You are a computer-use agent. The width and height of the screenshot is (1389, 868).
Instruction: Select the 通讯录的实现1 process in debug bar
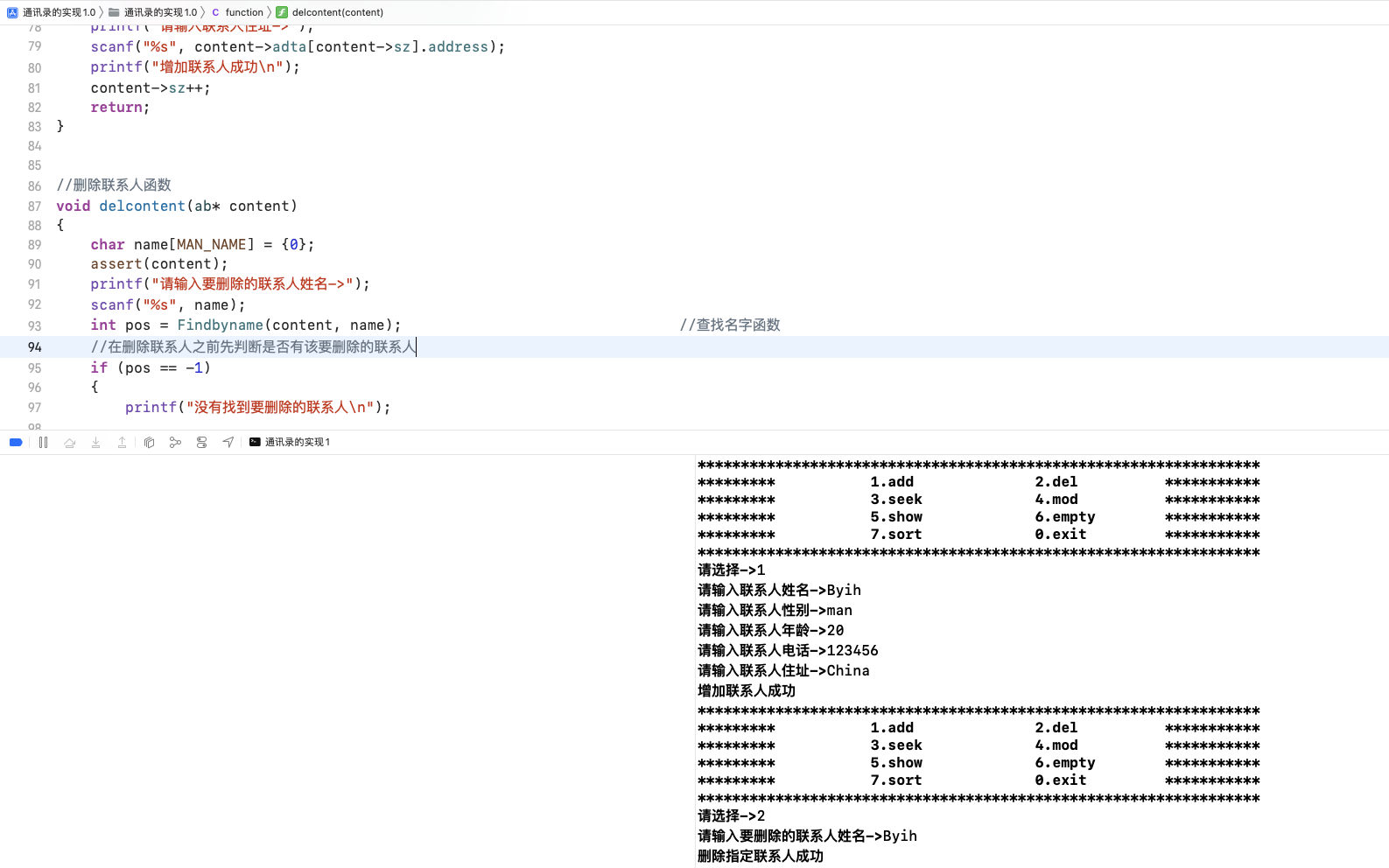point(298,443)
